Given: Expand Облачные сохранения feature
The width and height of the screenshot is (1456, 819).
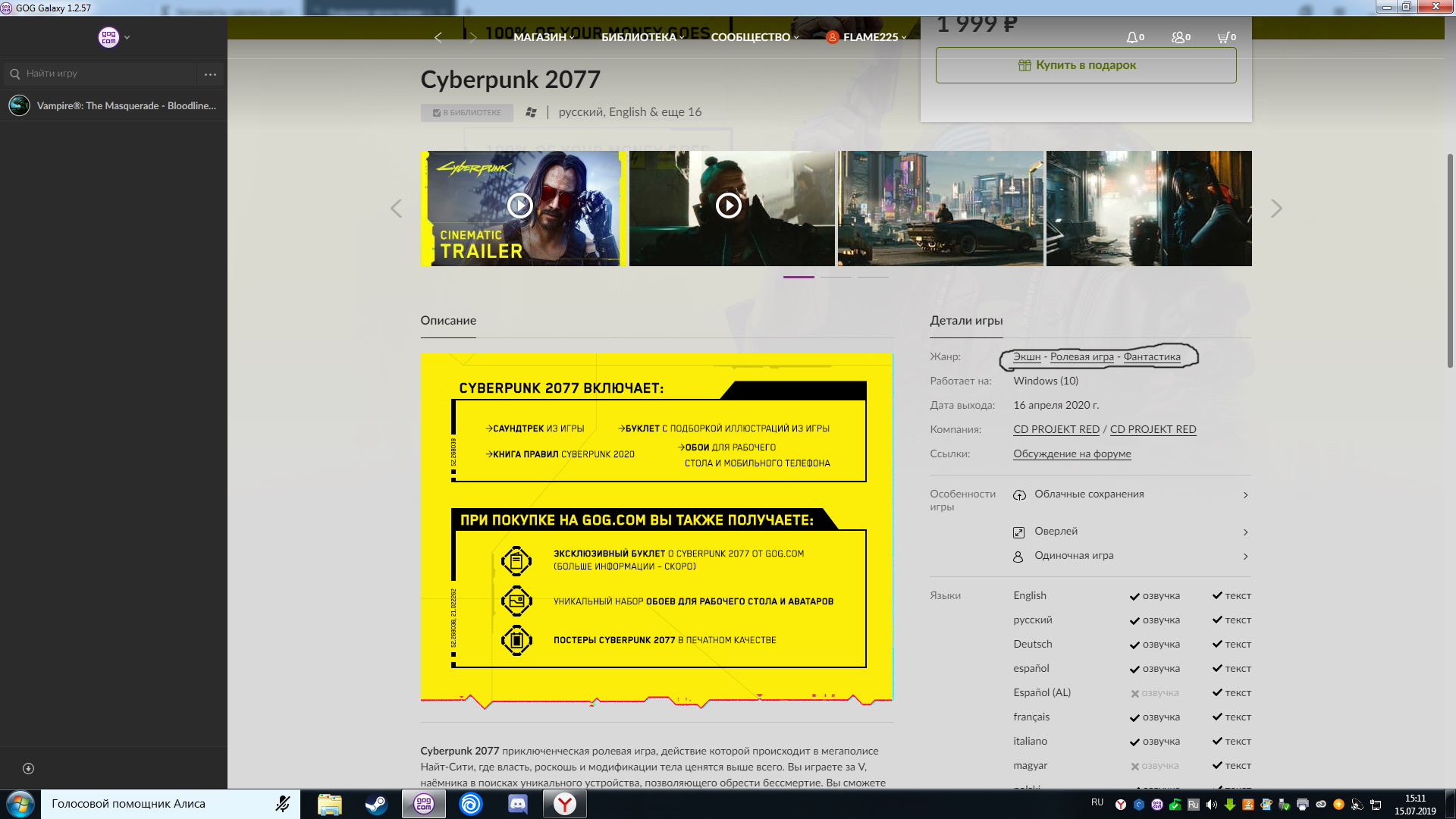Looking at the screenshot, I should [1131, 494].
